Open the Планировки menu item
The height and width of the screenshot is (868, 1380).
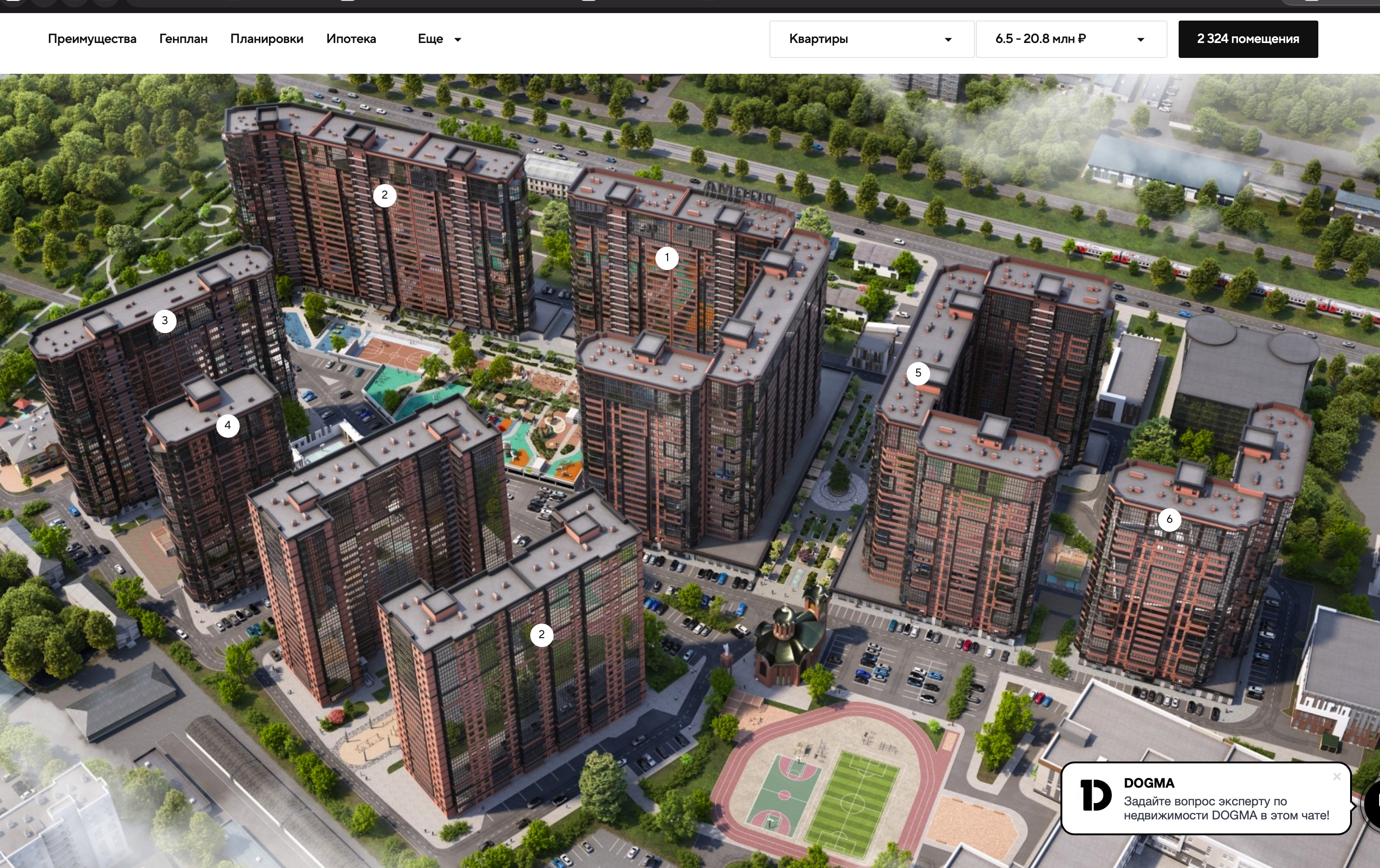(266, 39)
